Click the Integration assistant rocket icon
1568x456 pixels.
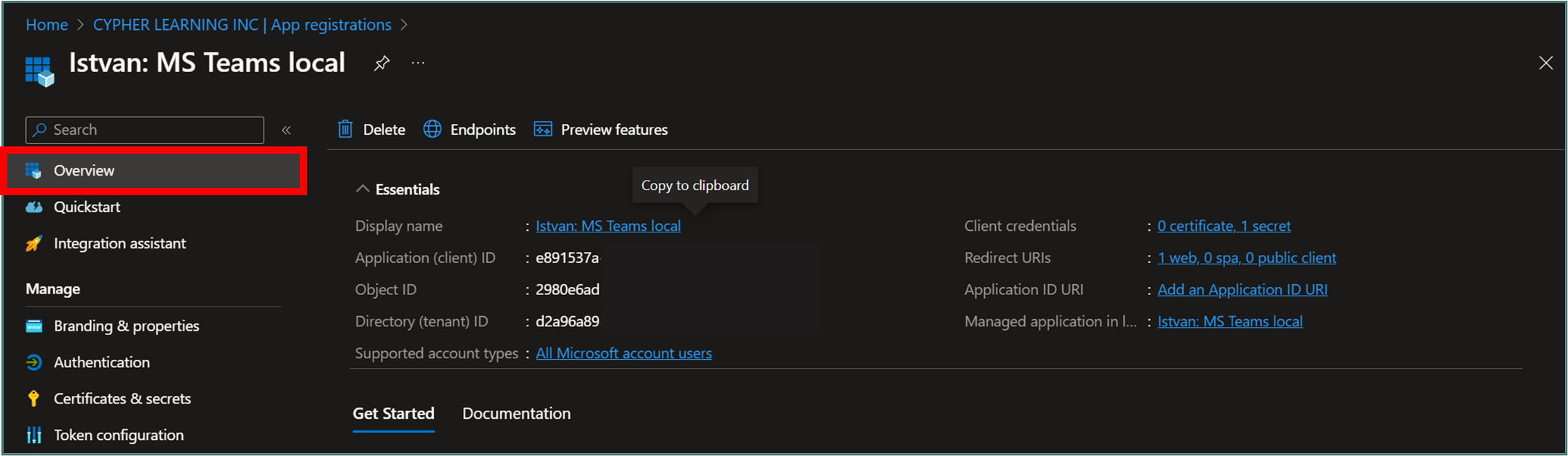pos(33,243)
